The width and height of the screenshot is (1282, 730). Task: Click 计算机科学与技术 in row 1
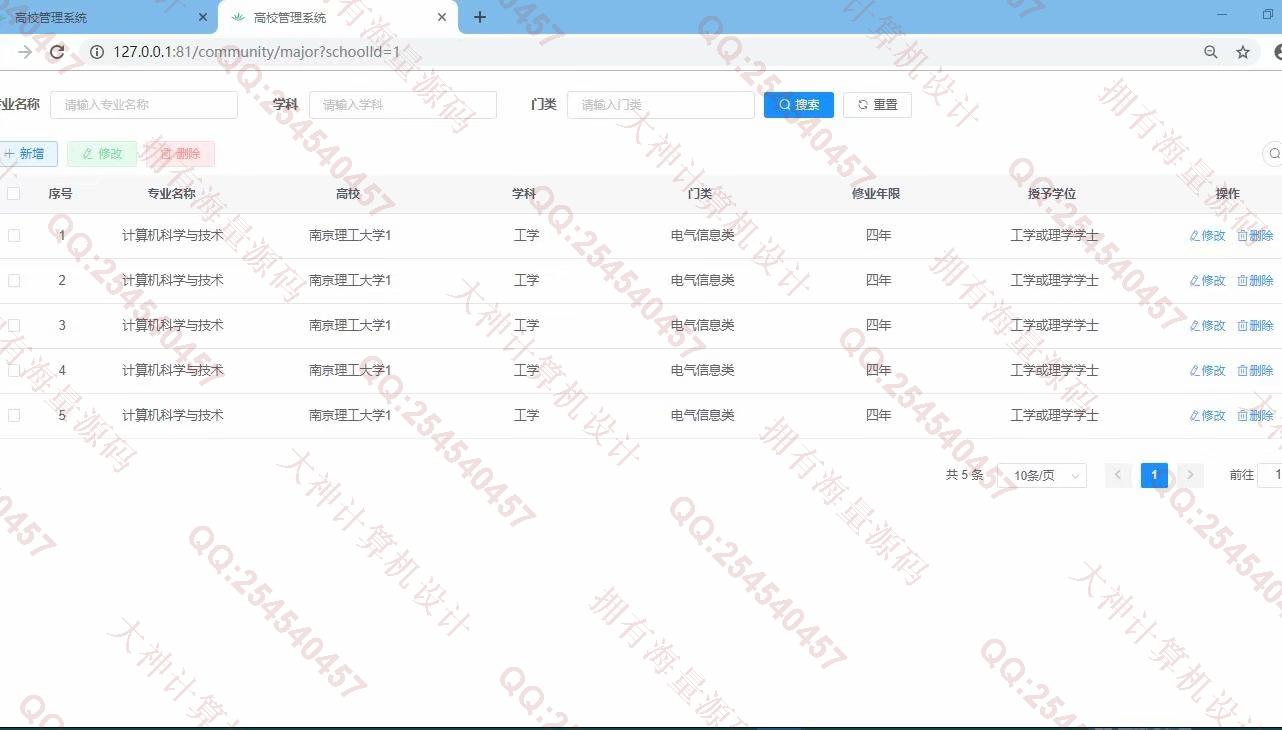click(x=173, y=236)
